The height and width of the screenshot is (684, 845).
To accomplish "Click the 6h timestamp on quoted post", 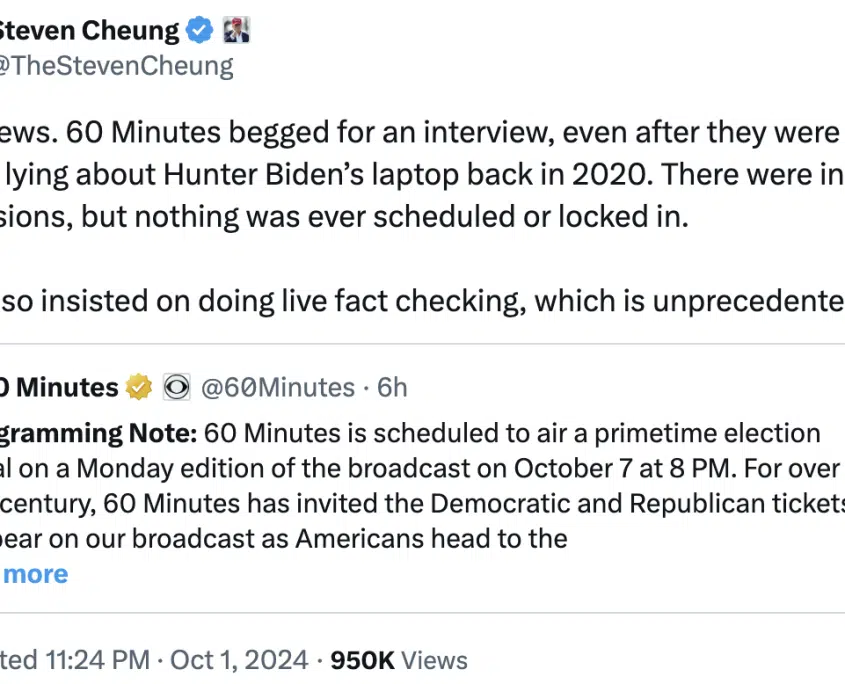I will click(392, 387).
